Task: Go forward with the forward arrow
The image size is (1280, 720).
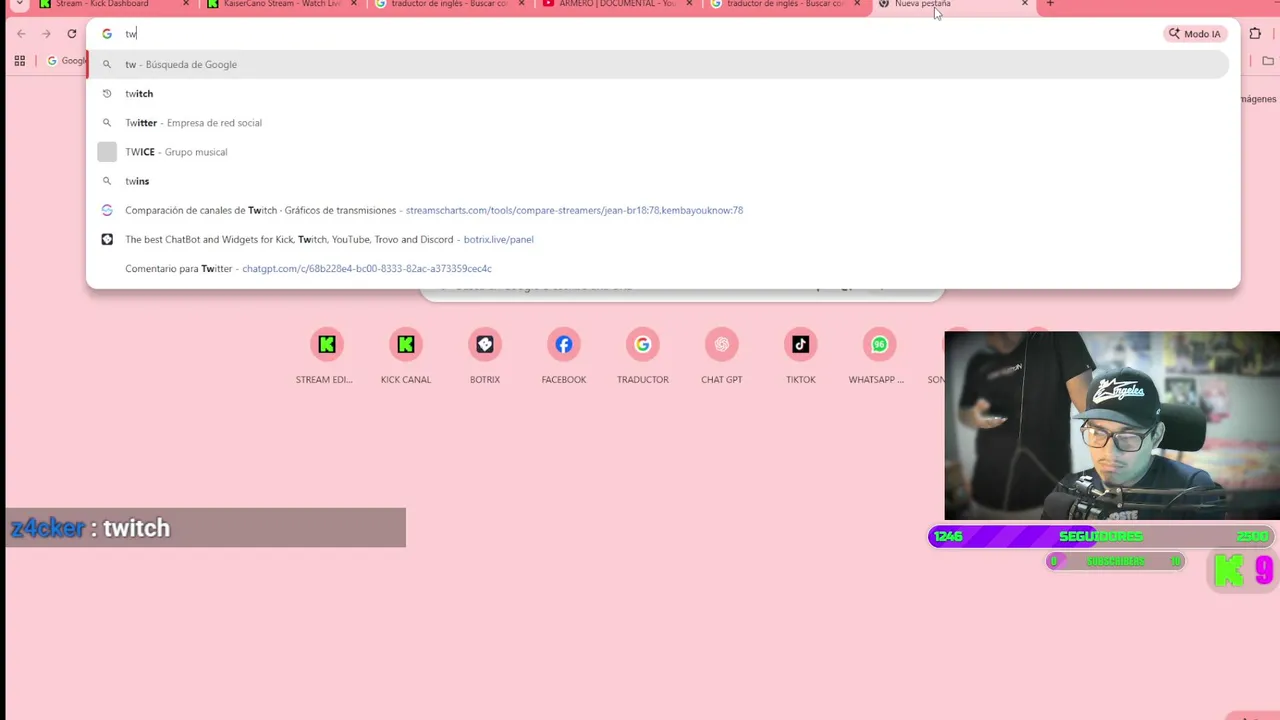Action: coord(46,34)
